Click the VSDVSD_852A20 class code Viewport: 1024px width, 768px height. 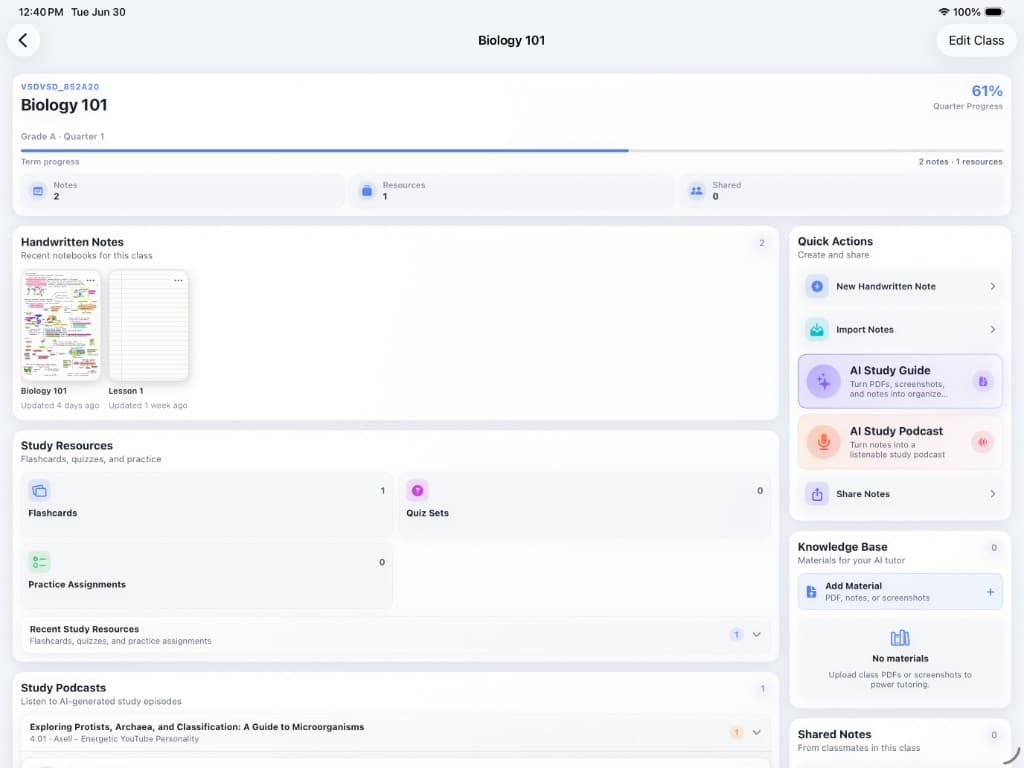coord(60,87)
